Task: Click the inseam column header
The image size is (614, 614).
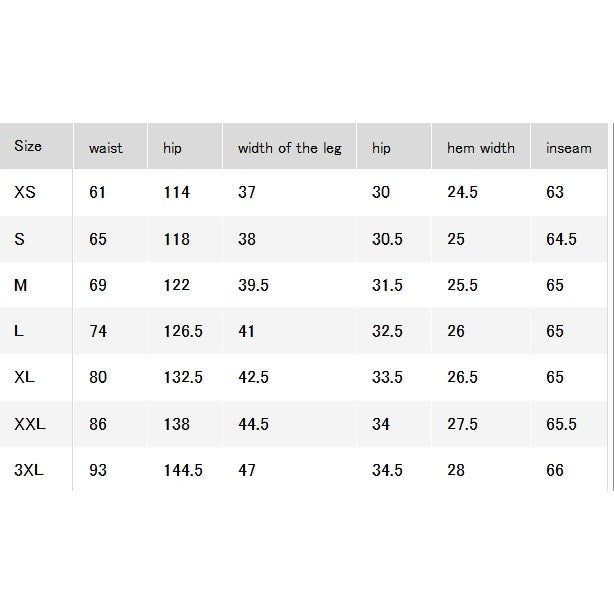Action: click(x=569, y=146)
